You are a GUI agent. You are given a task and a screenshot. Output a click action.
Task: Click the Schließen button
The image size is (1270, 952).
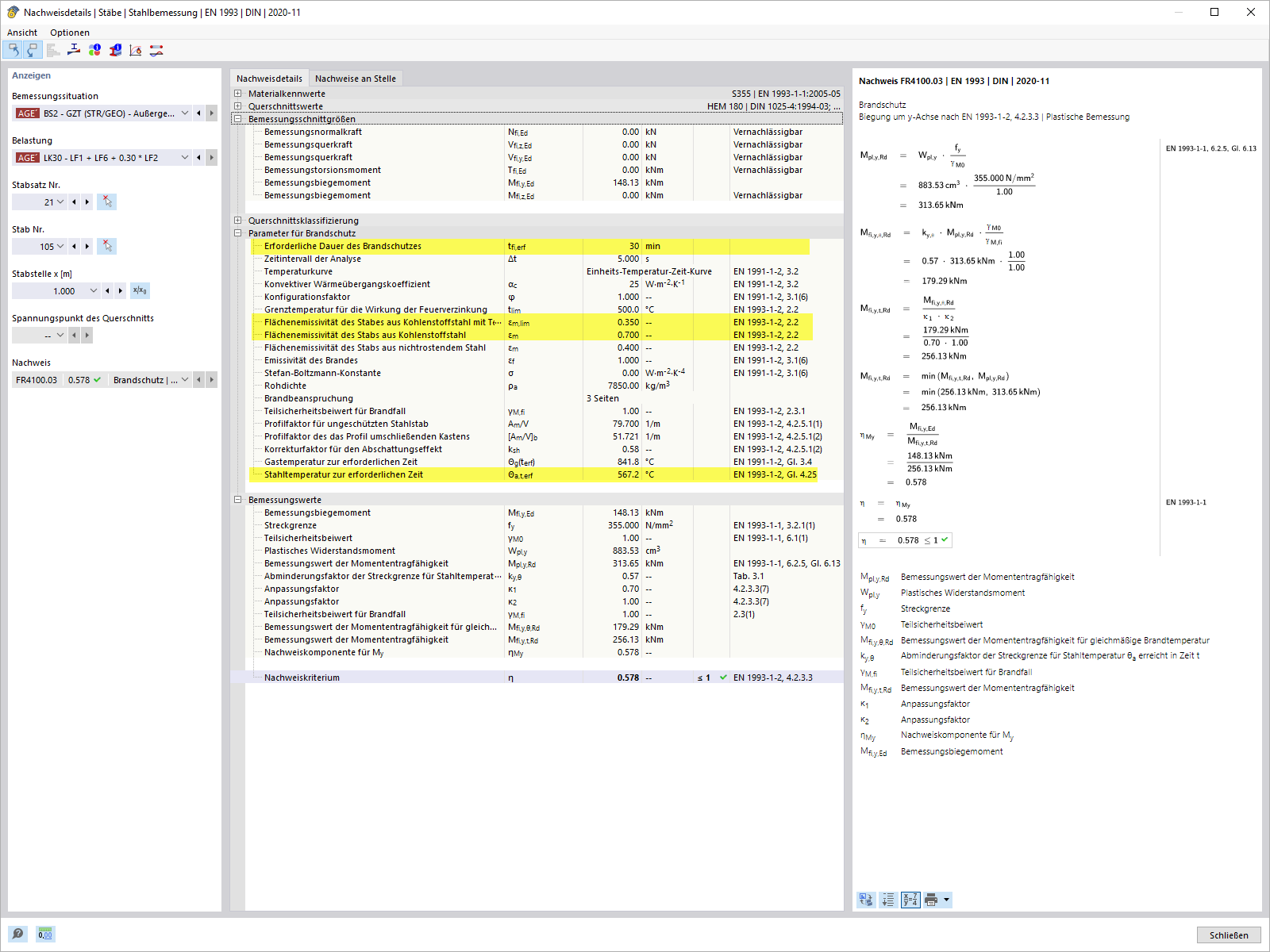1228,935
